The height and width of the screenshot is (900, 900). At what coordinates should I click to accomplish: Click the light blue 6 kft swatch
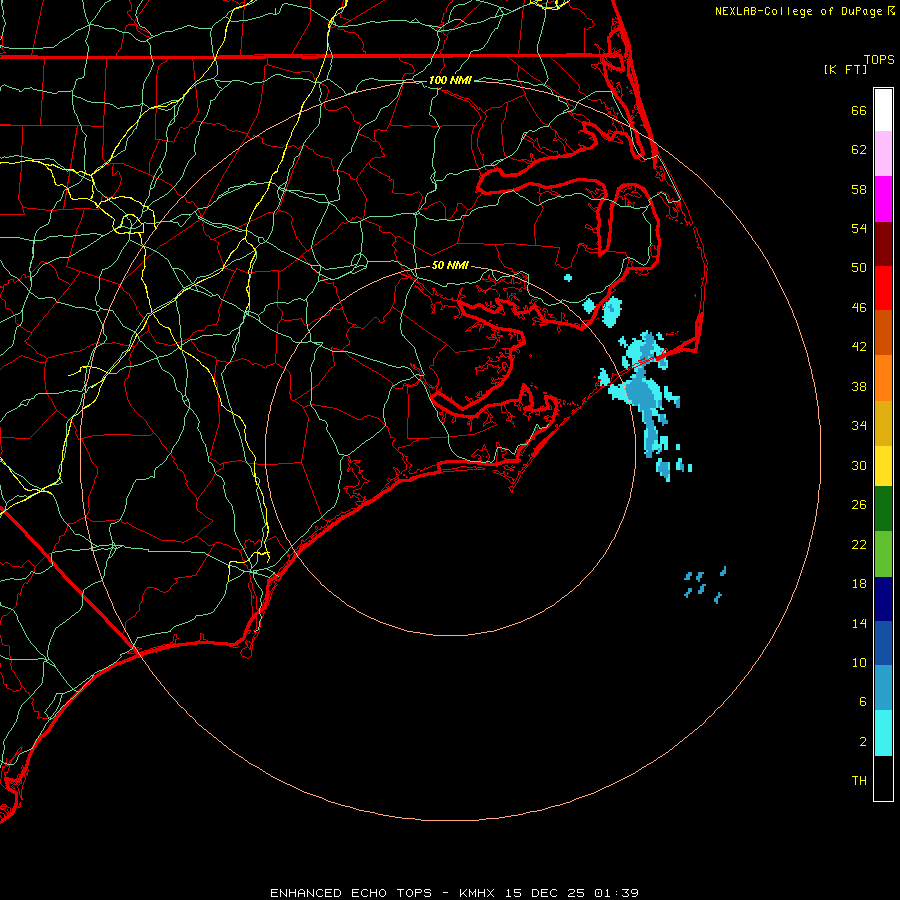click(883, 688)
